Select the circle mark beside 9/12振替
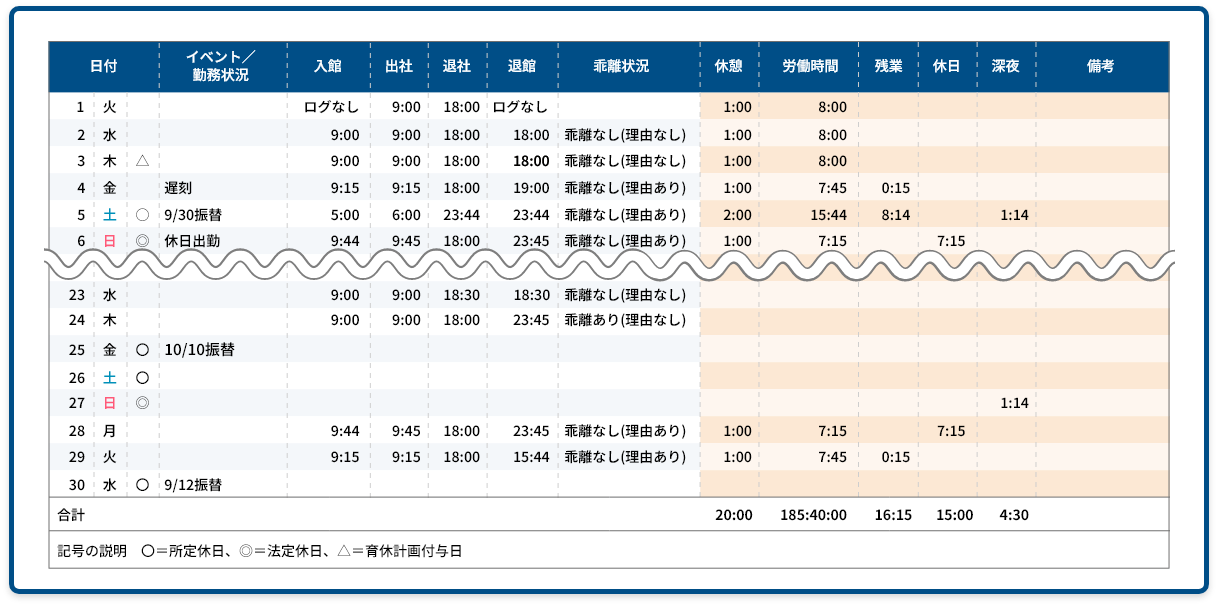 (x=142, y=485)
